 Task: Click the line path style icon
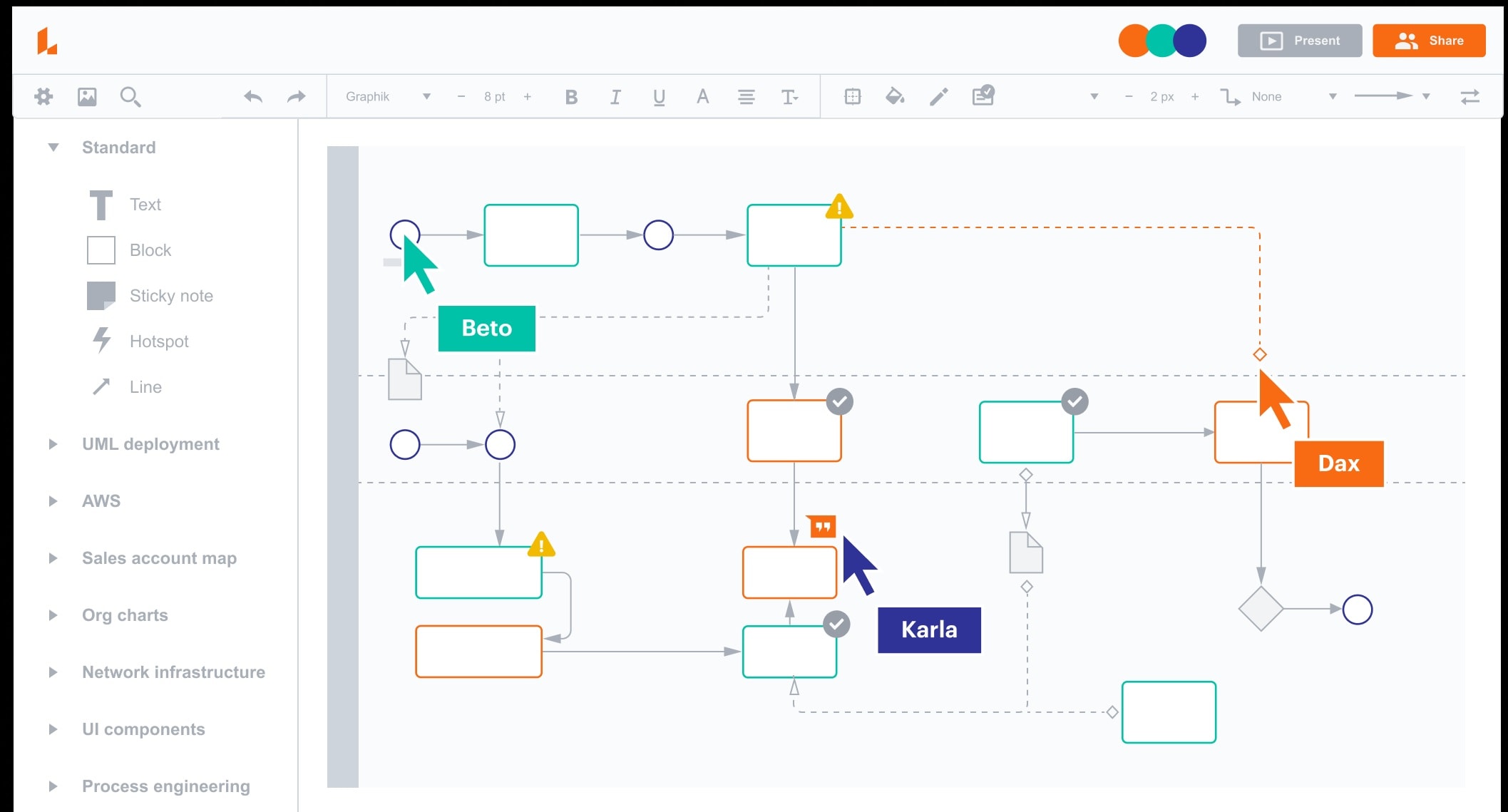[1230, 96]
